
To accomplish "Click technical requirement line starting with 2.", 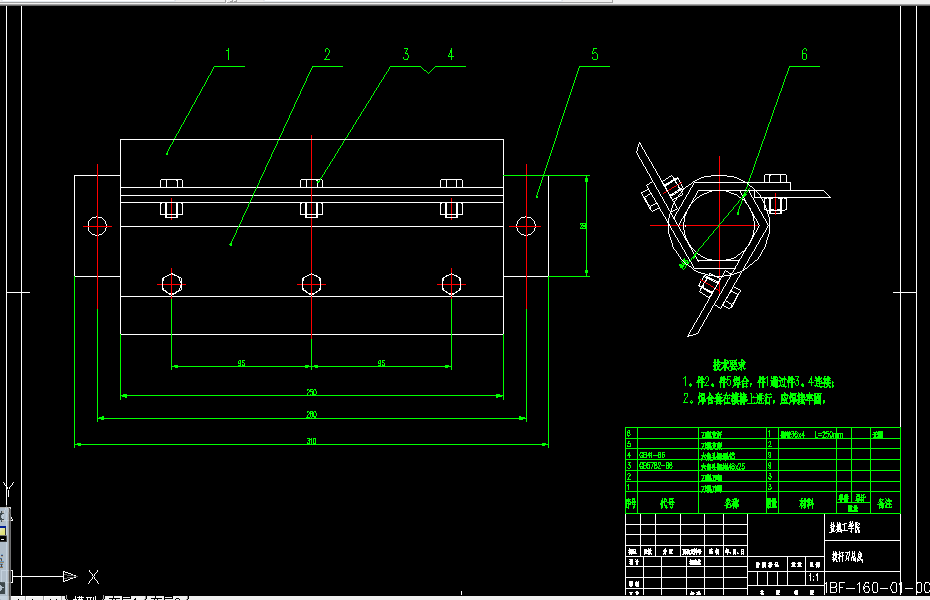I will (754, 398).
